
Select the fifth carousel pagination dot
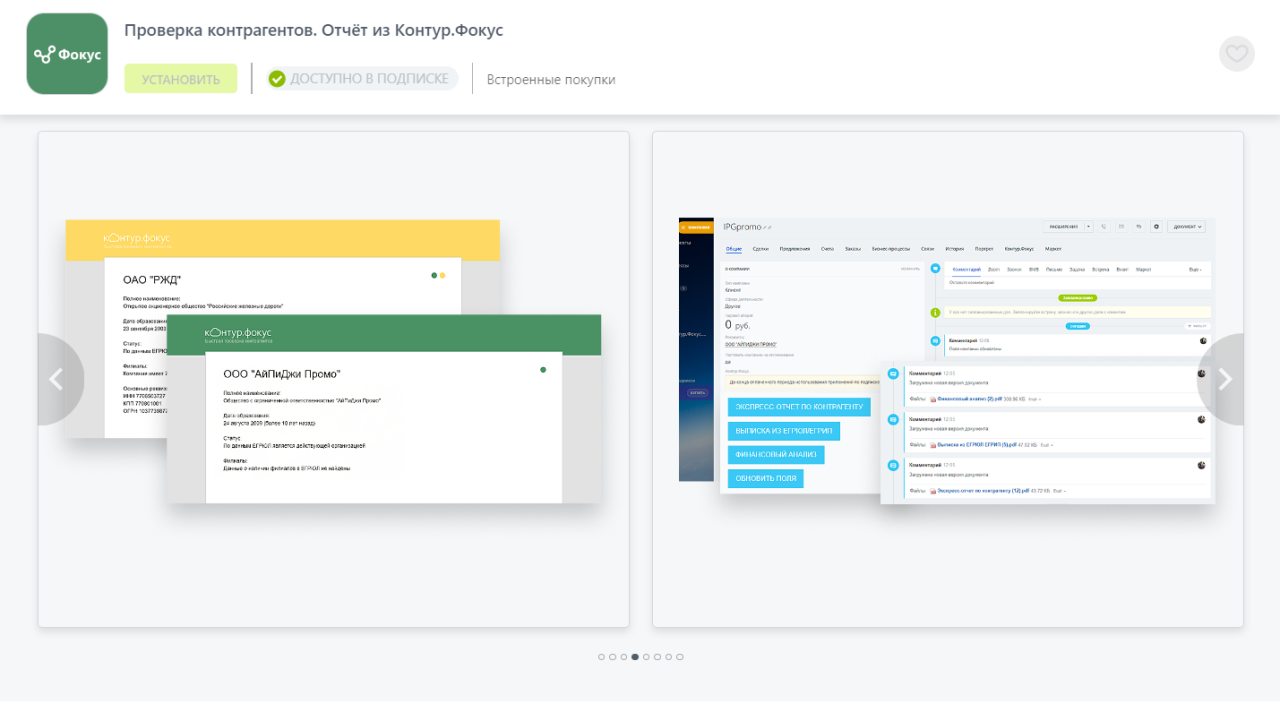point(647,657)
